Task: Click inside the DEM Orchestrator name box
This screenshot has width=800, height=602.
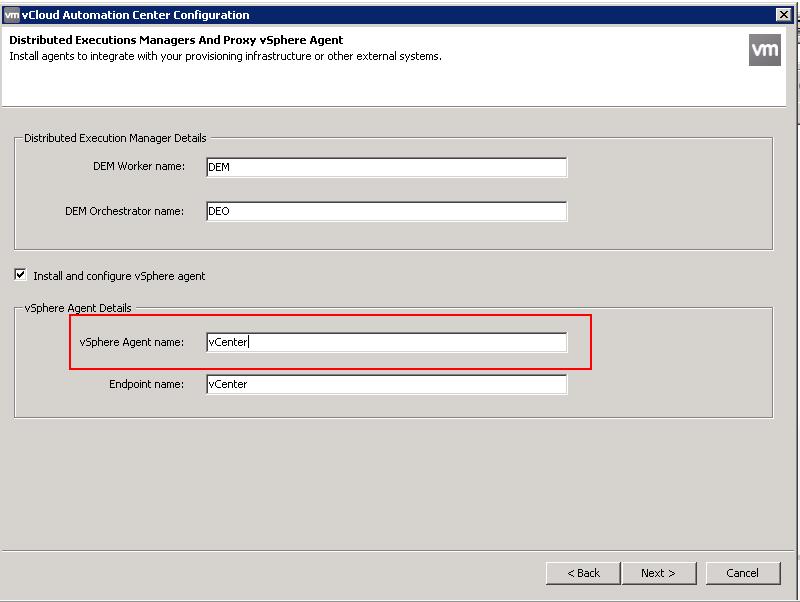Action: point(386,211)
